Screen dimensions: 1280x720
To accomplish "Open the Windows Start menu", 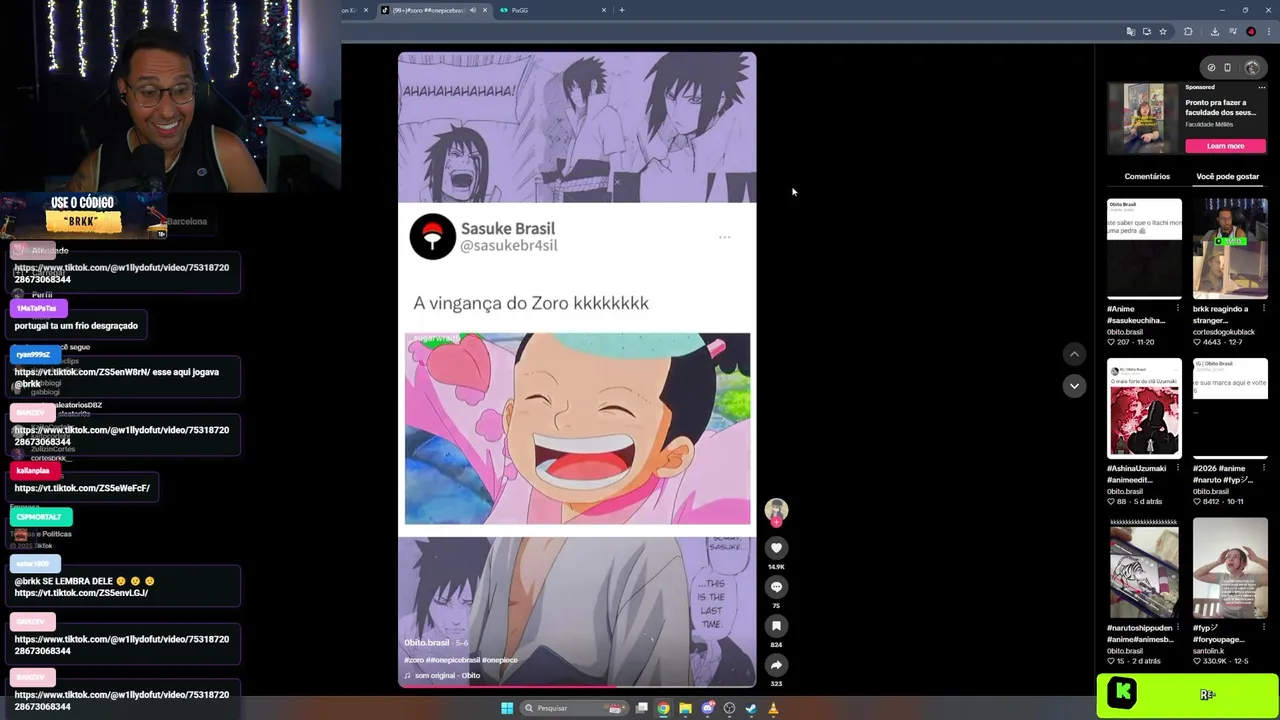I will click(x=507, y=708).
